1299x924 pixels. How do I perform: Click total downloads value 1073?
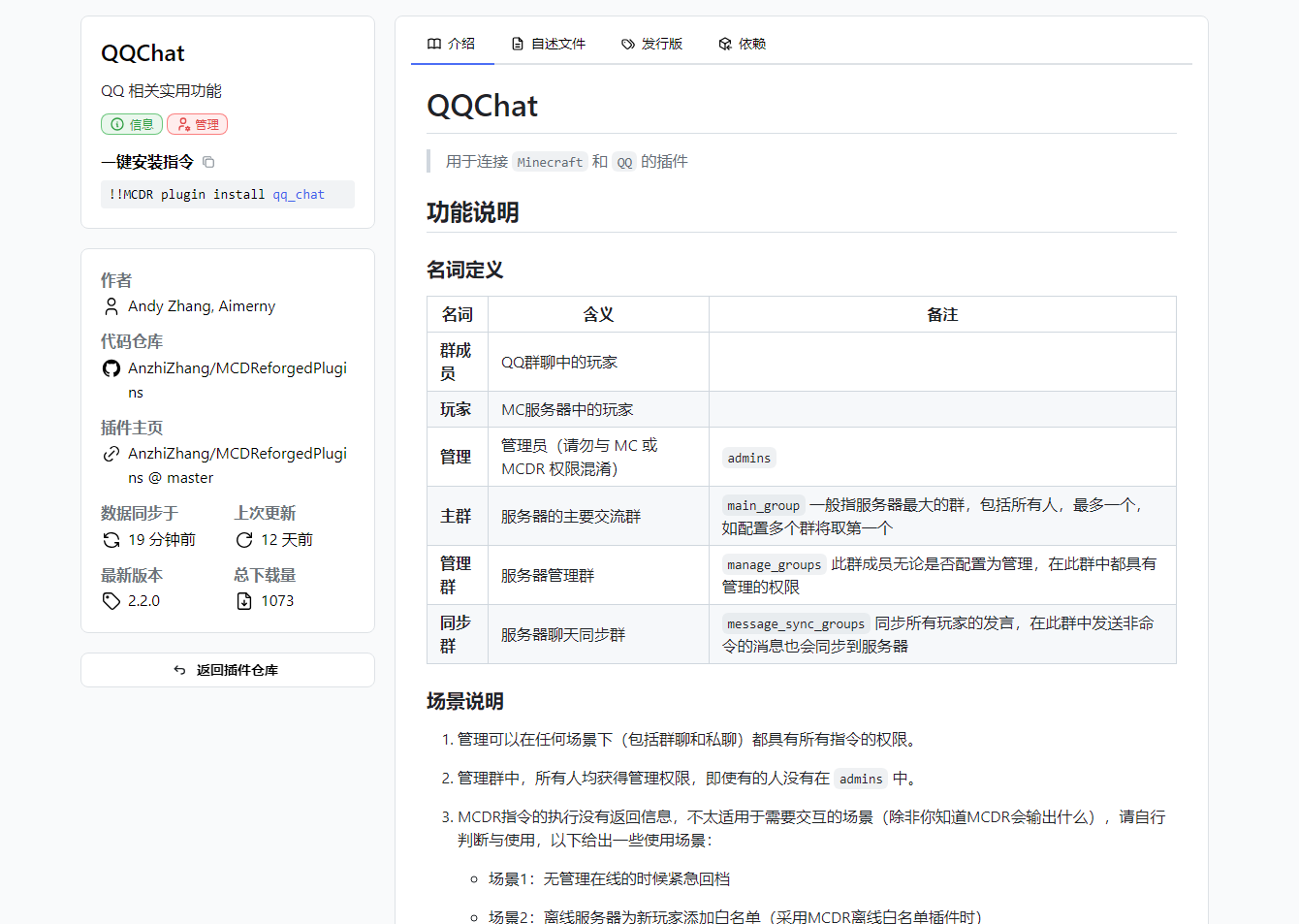tap(277, 601)
